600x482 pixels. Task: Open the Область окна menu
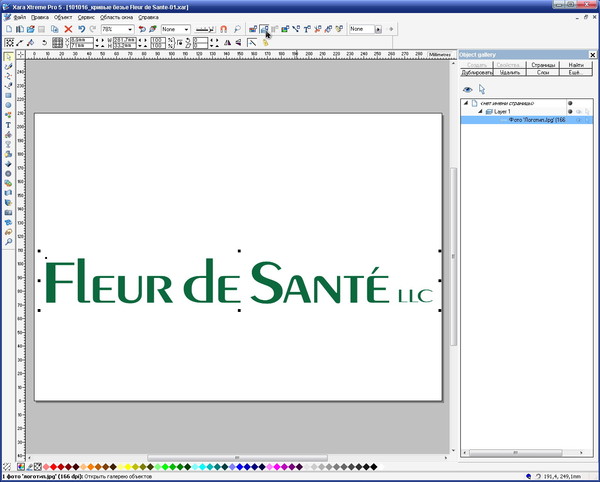coord(116,17)
